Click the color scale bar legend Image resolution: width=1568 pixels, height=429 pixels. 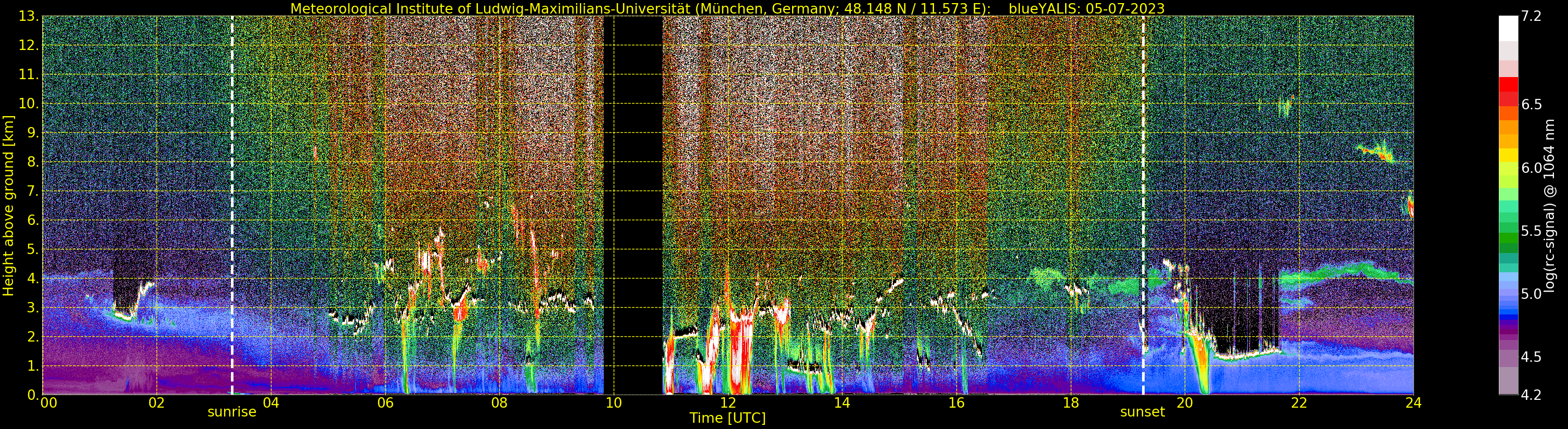pos(1508,205)
